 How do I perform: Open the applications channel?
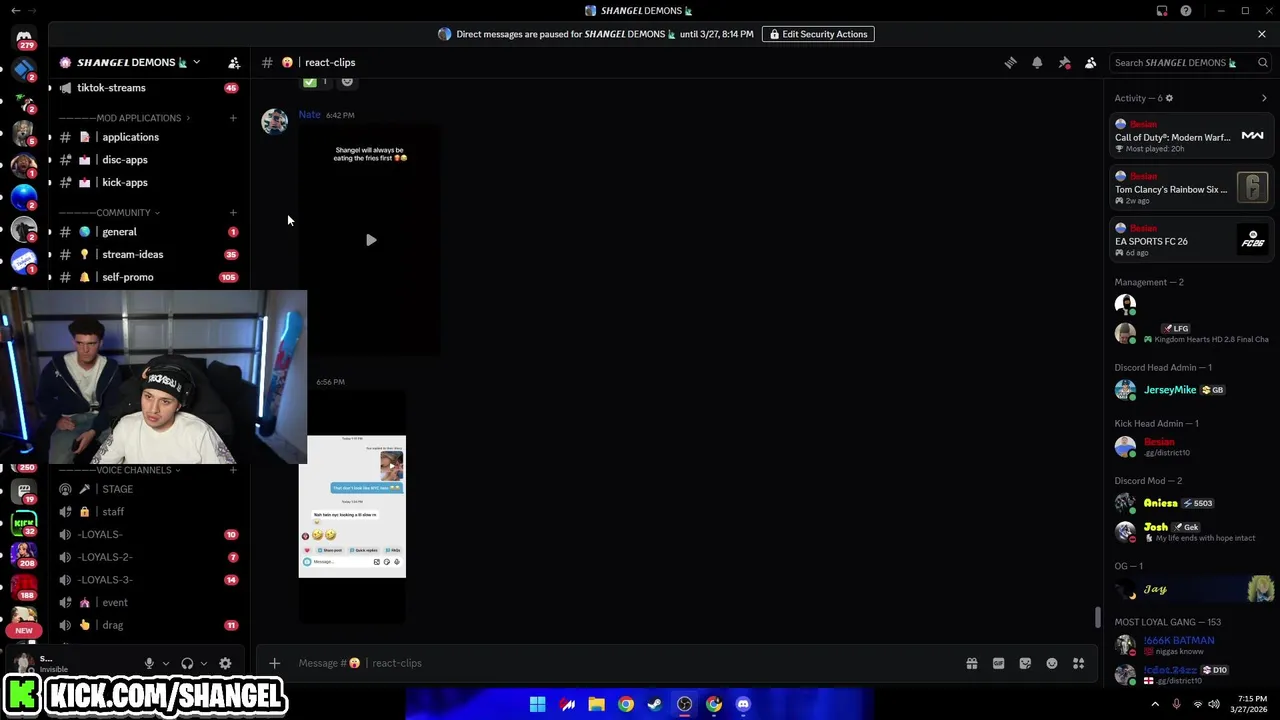point(147,137)
